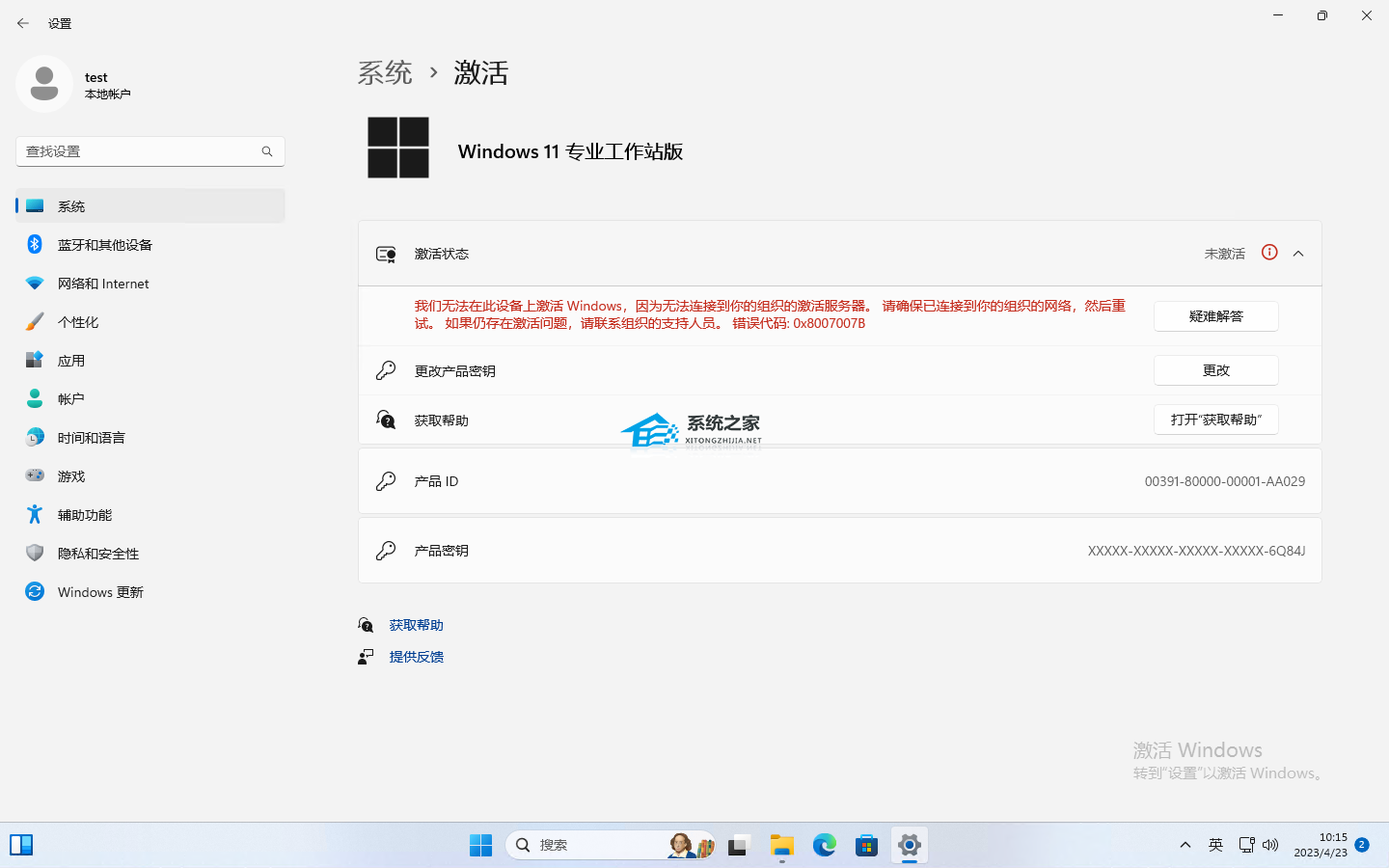Click the help icon beside 获取帮助 row
The width and height of the screenshot is (1389, 868).
coord(386,420)
